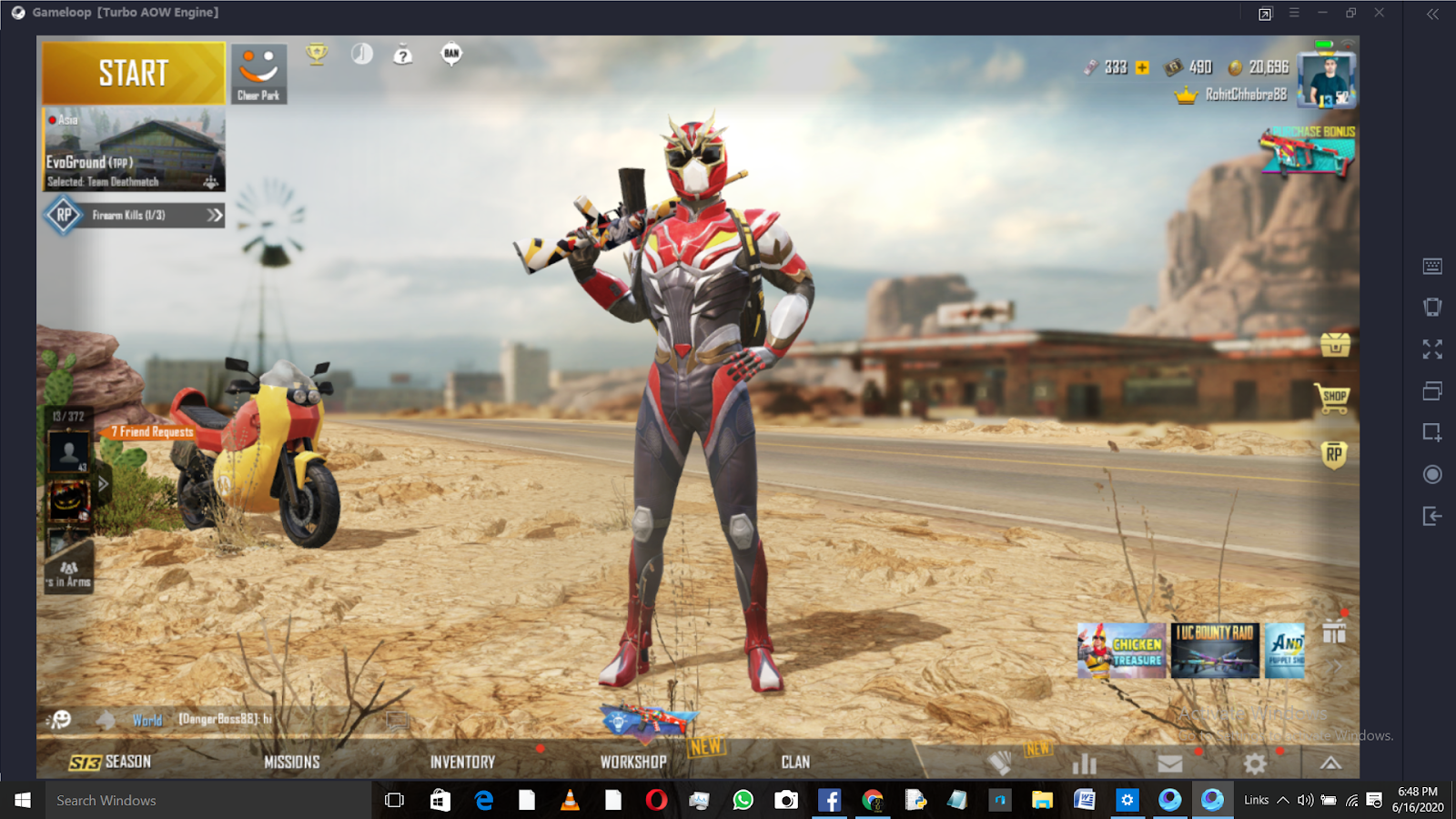
Task: Click the yellow START match button
Action: (134, 73)
